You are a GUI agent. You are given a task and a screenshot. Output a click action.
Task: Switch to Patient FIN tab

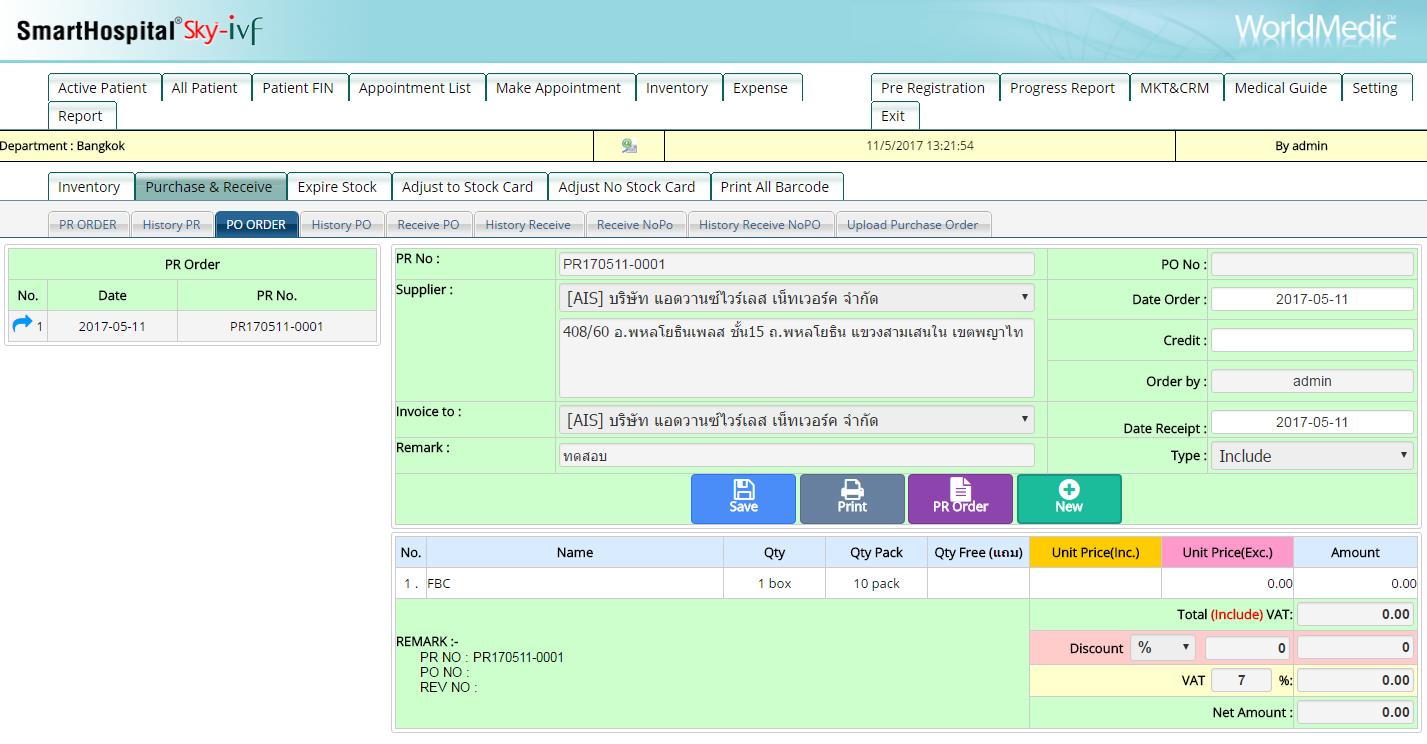(x=298, y=88)
